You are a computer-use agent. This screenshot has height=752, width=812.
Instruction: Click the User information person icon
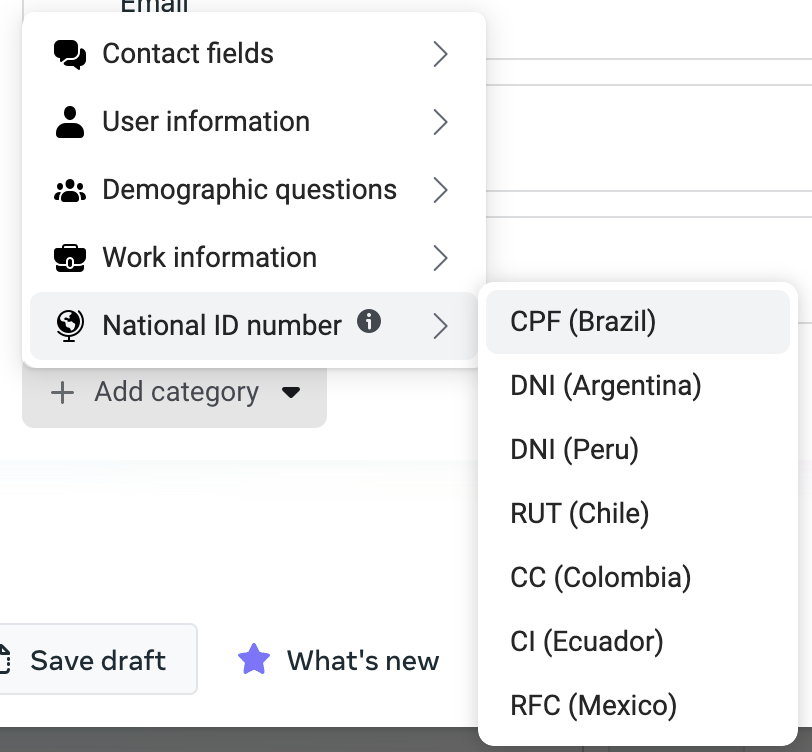click(x=70, y=122)
